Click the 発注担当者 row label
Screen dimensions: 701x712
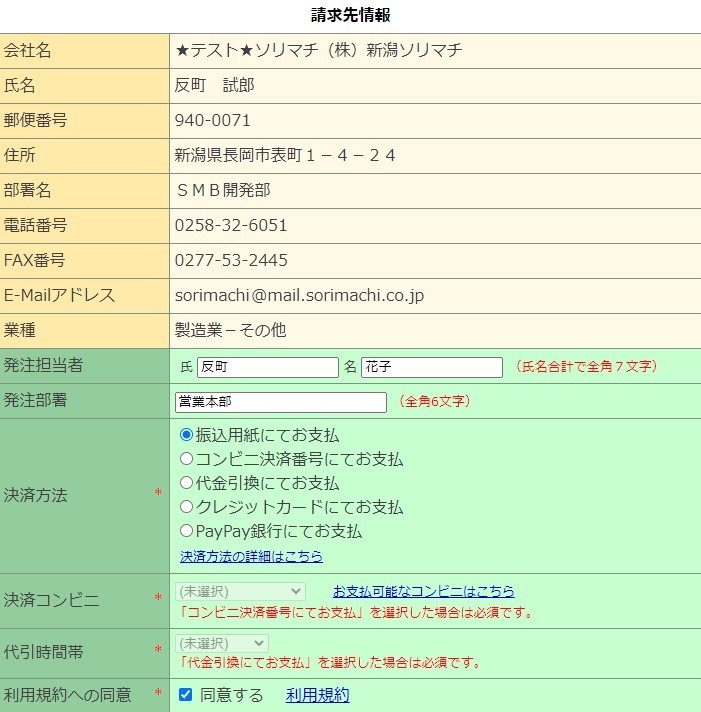[x=44, y=365]
